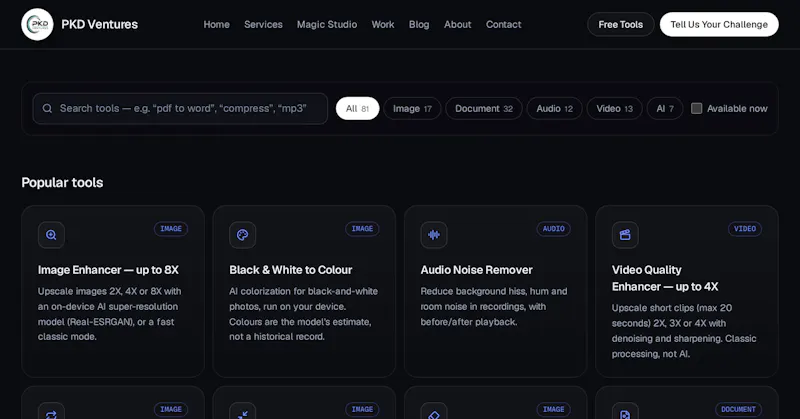The height and width of the screenshot is (419, 800).
Task: Click the Free Tools button
Action: pyautogui.click(x=620, y=24)
